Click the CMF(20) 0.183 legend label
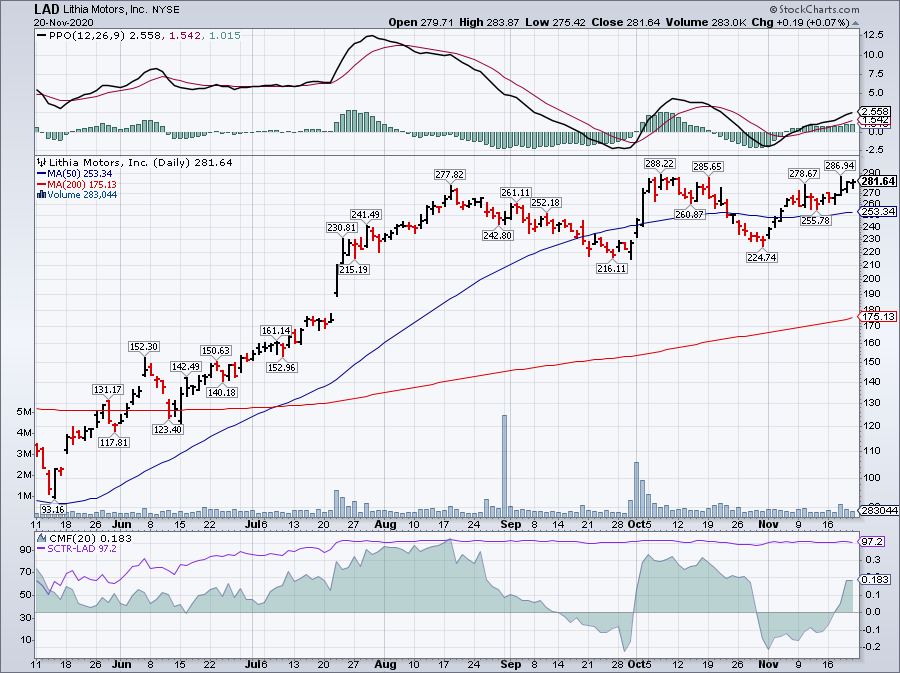Image resolution: width=900 pixels, height=673 pixels. [x=90, y=538]
